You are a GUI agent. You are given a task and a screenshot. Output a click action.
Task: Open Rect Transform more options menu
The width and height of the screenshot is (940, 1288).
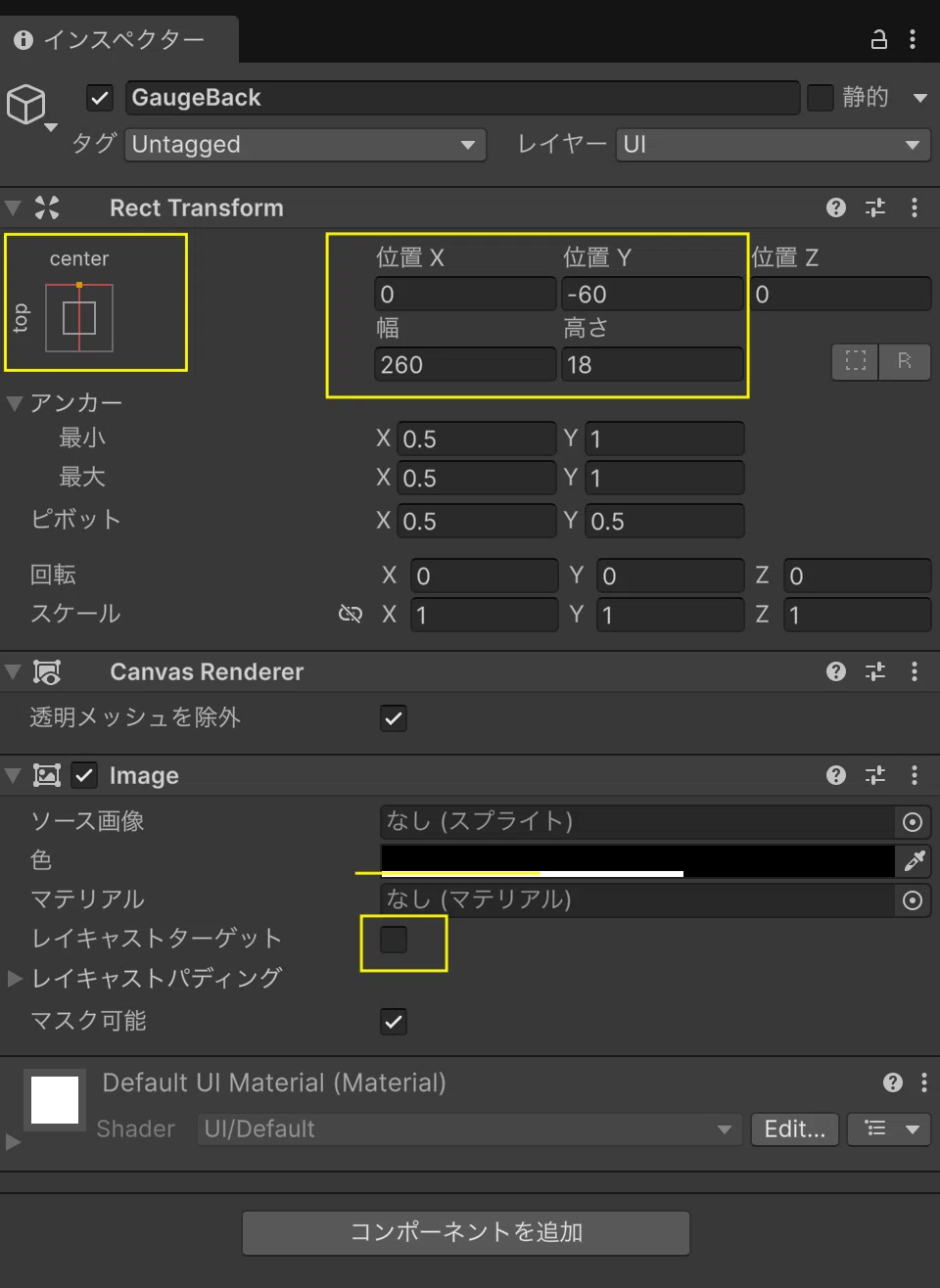[915, 207]
